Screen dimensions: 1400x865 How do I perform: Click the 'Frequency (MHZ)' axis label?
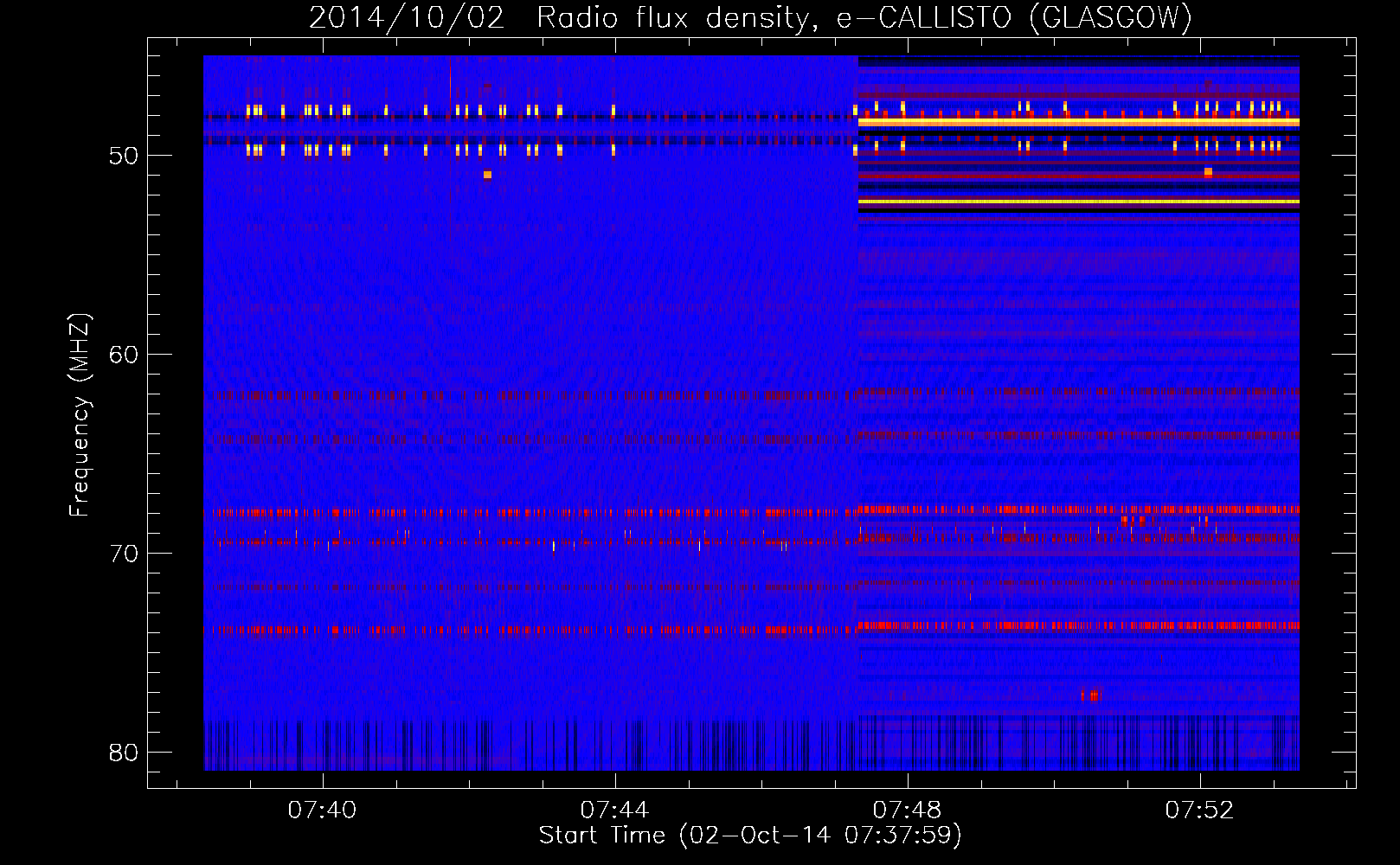tap(79, 415)
